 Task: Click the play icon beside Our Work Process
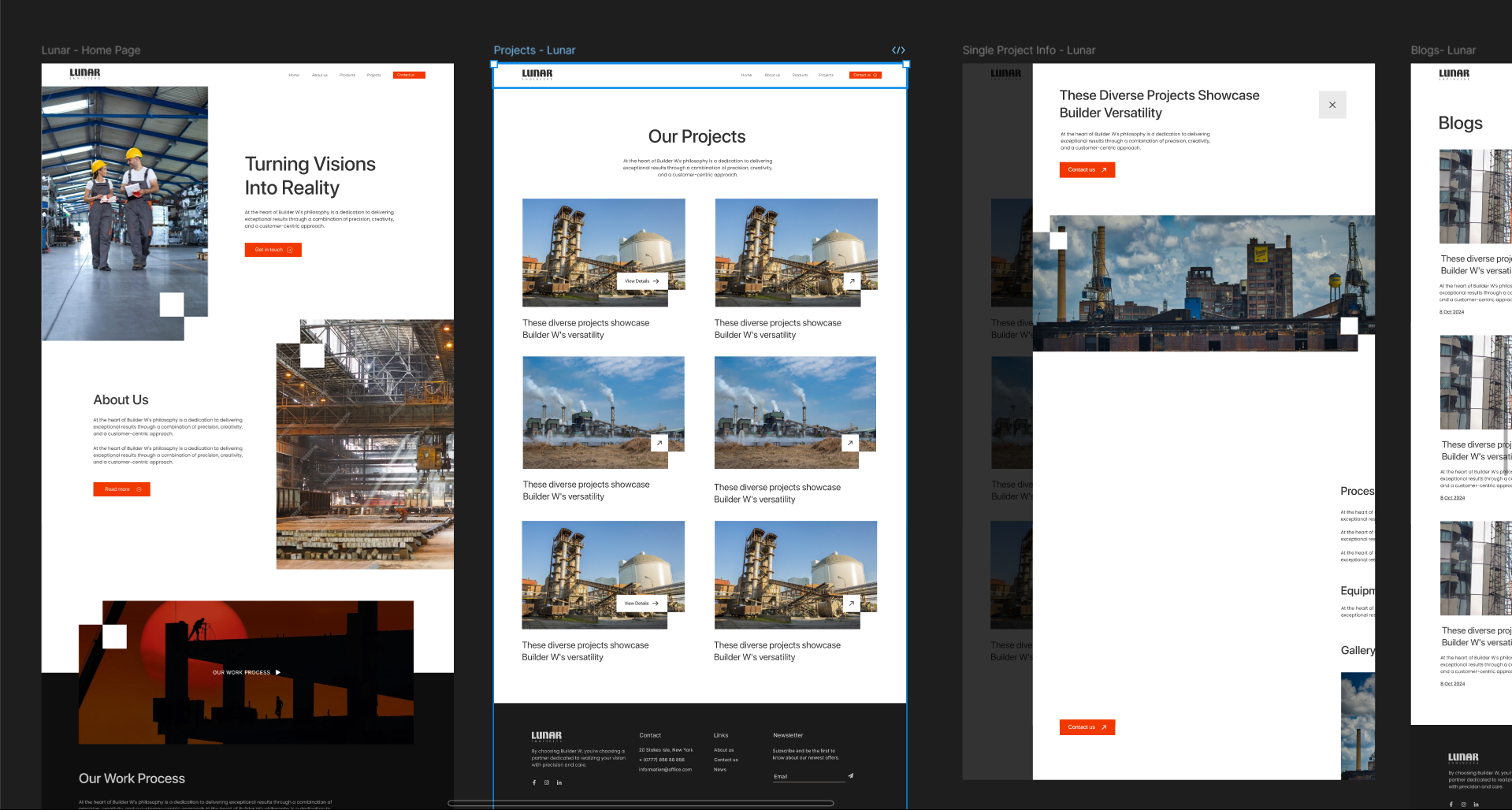coord(278,672)
